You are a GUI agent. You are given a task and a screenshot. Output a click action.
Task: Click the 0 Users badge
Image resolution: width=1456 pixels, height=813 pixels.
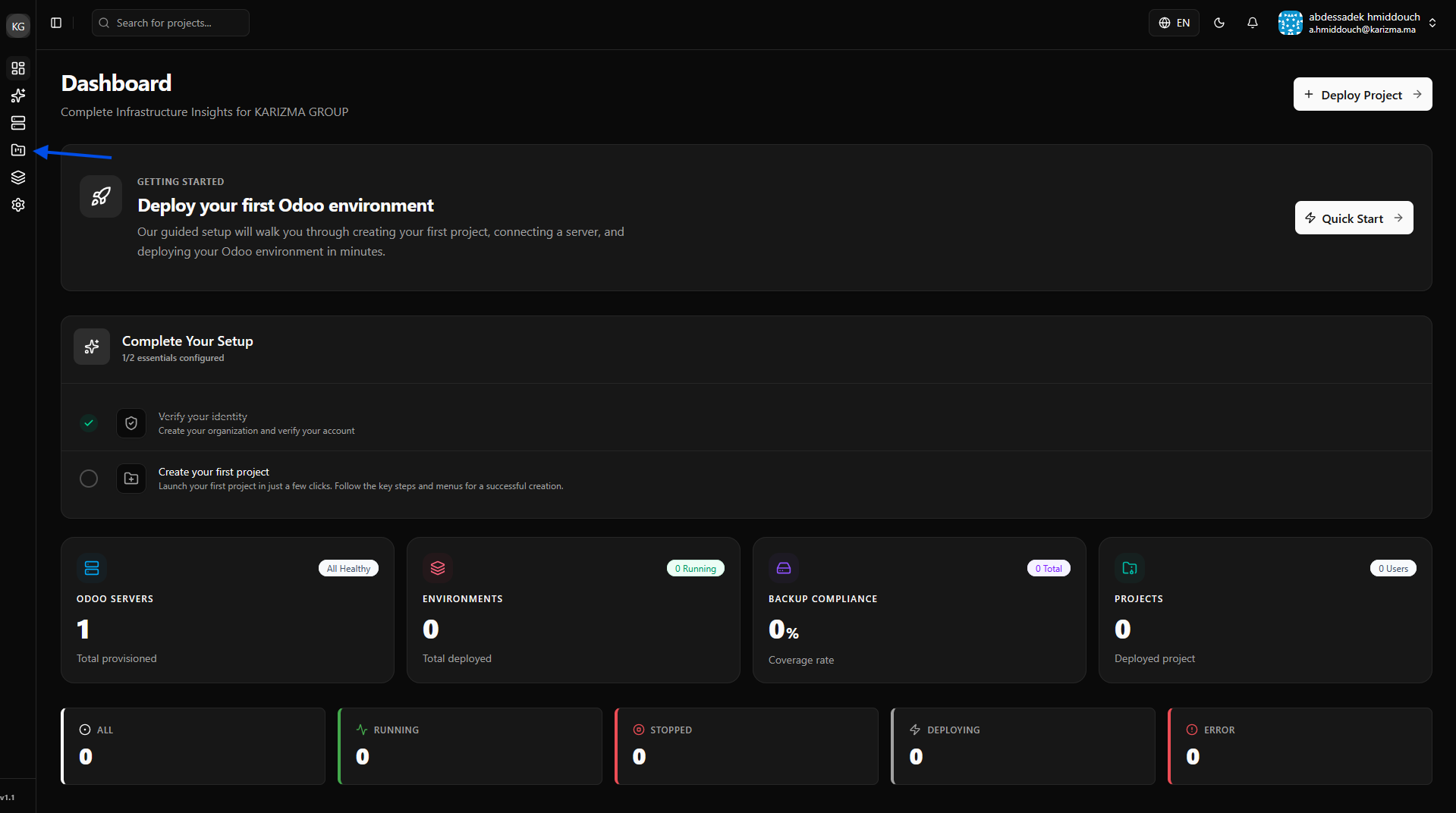click(1393, 568)
